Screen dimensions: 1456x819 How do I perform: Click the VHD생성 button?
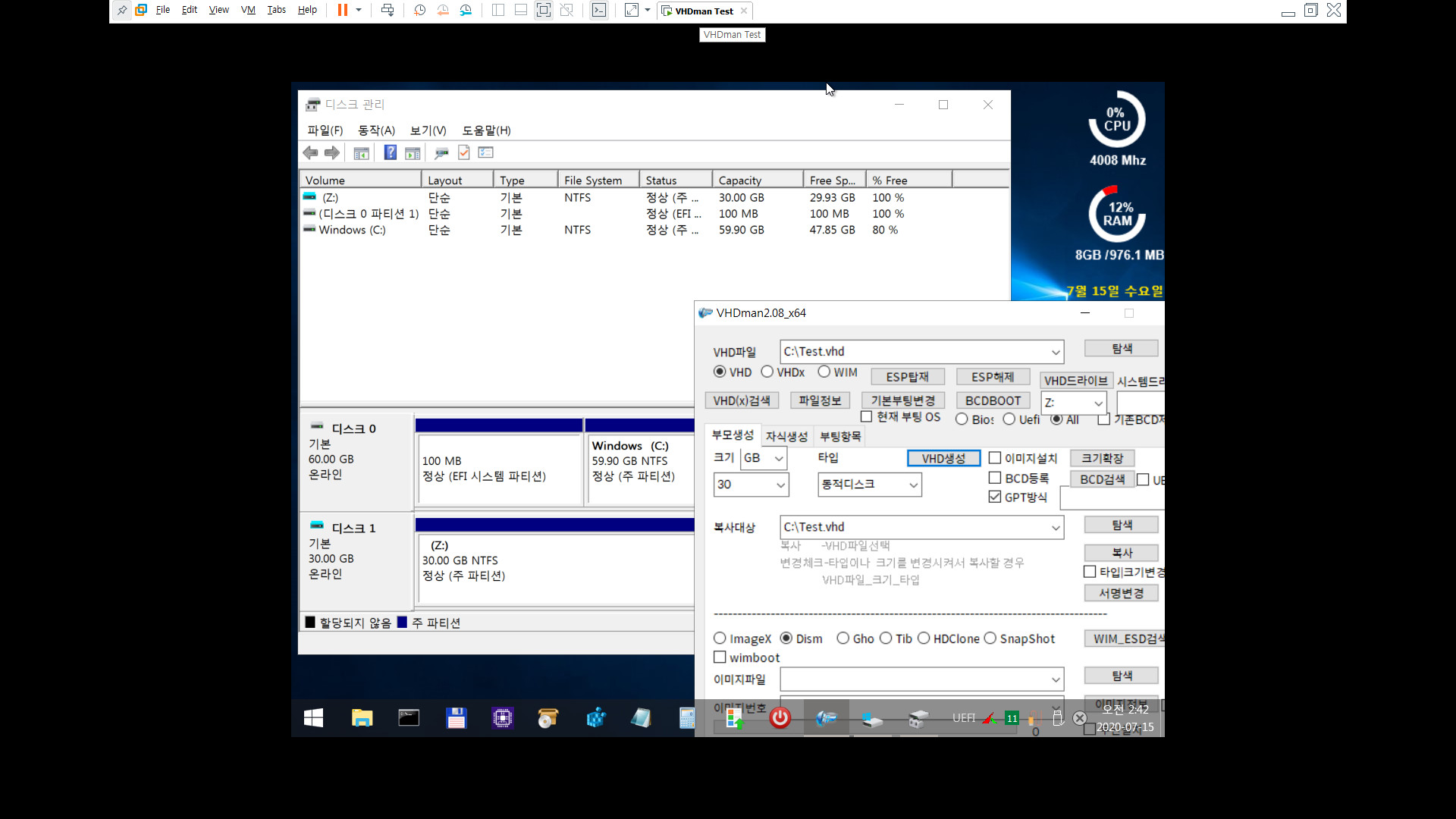943,458
